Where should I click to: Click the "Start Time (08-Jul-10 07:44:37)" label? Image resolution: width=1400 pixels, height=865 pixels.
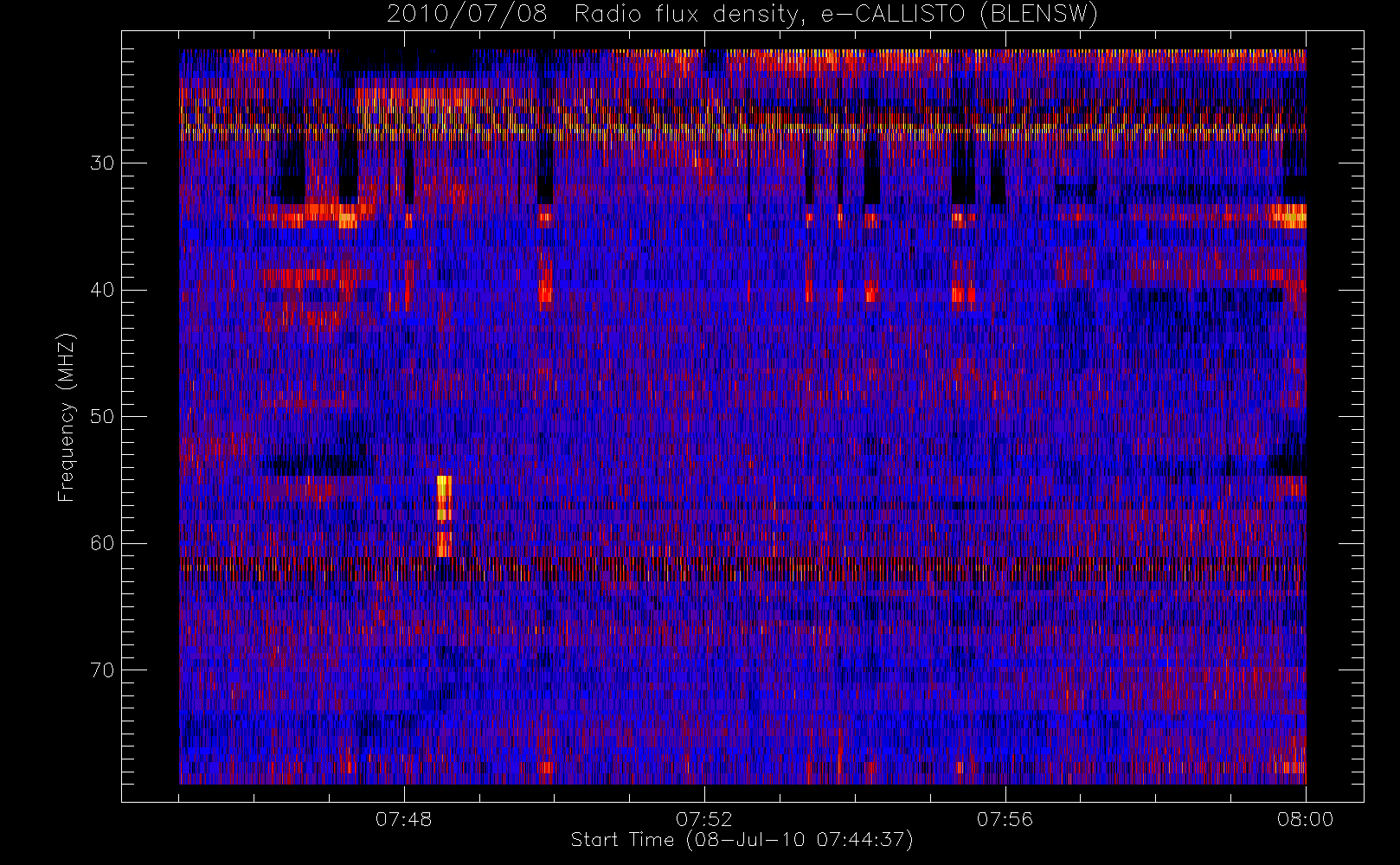(742, 840)
